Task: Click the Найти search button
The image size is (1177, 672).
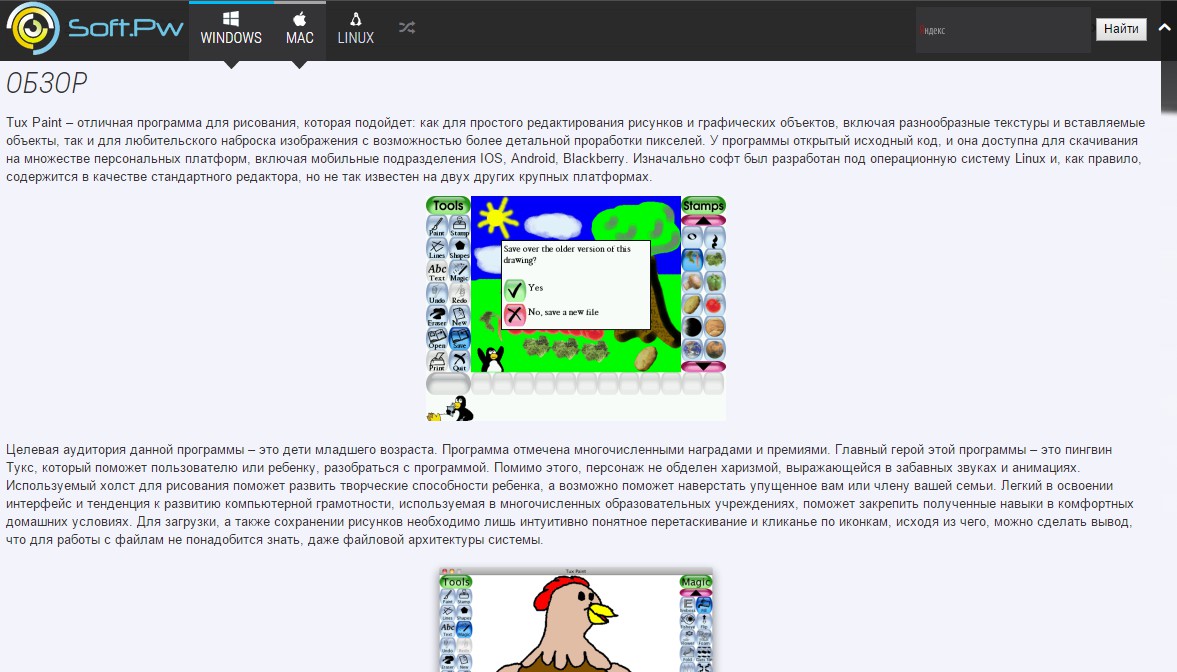Action: pyautogui.click(x=1121, y=29)
